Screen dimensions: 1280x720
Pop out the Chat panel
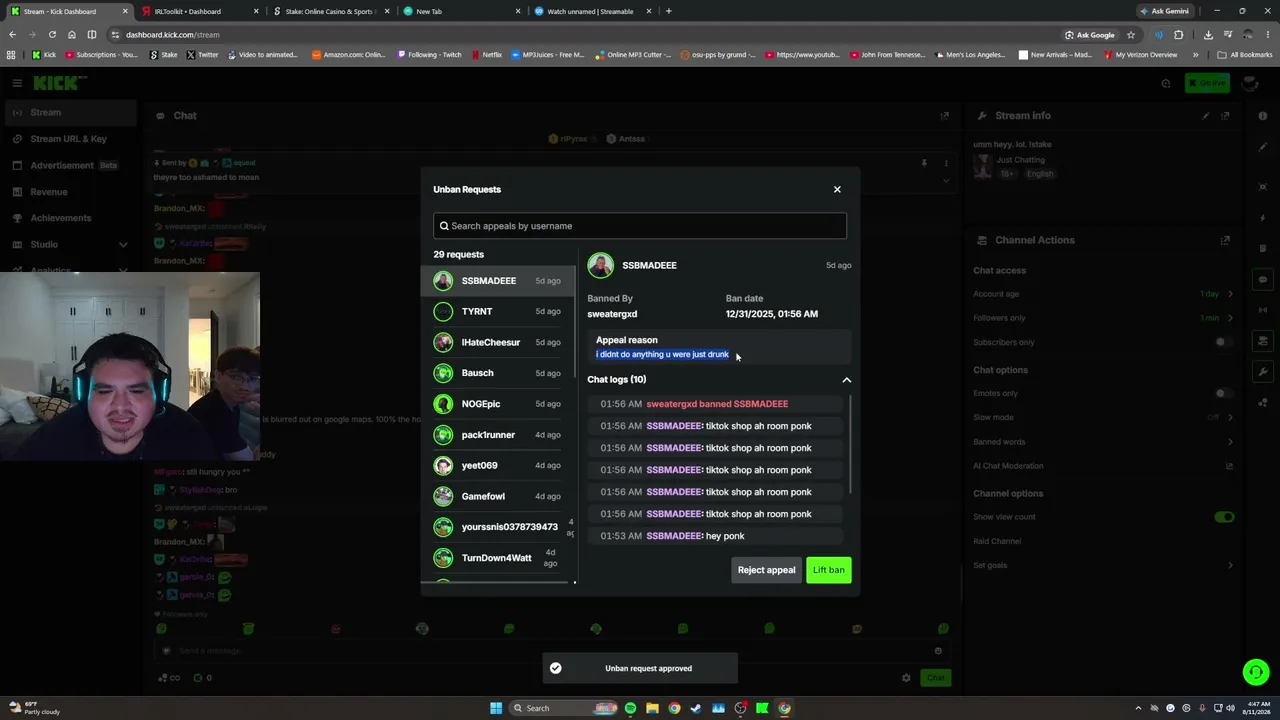tap(944, 116)
